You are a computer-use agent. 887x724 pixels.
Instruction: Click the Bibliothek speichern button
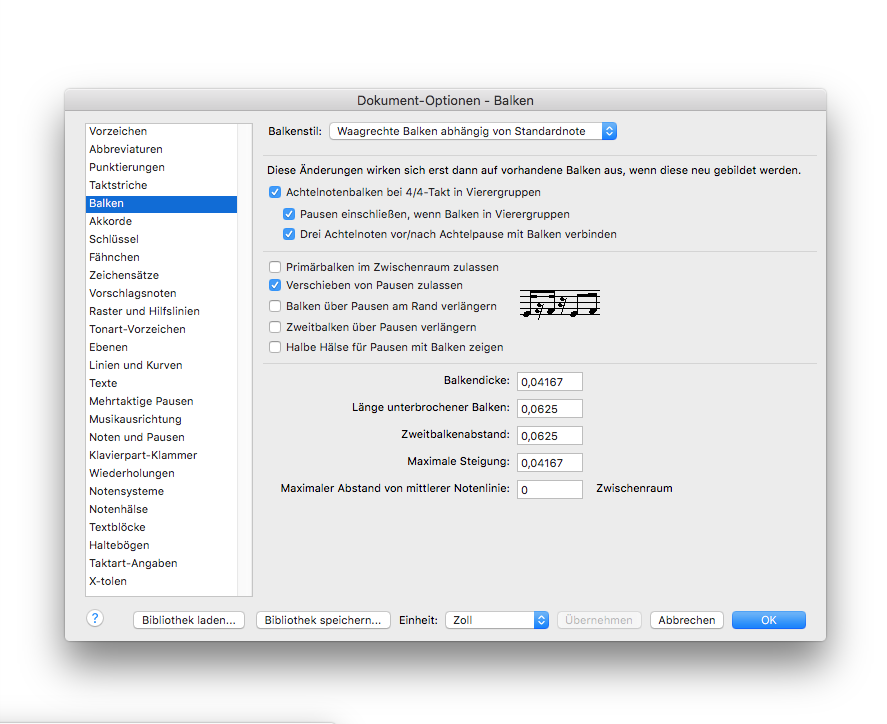323,620
